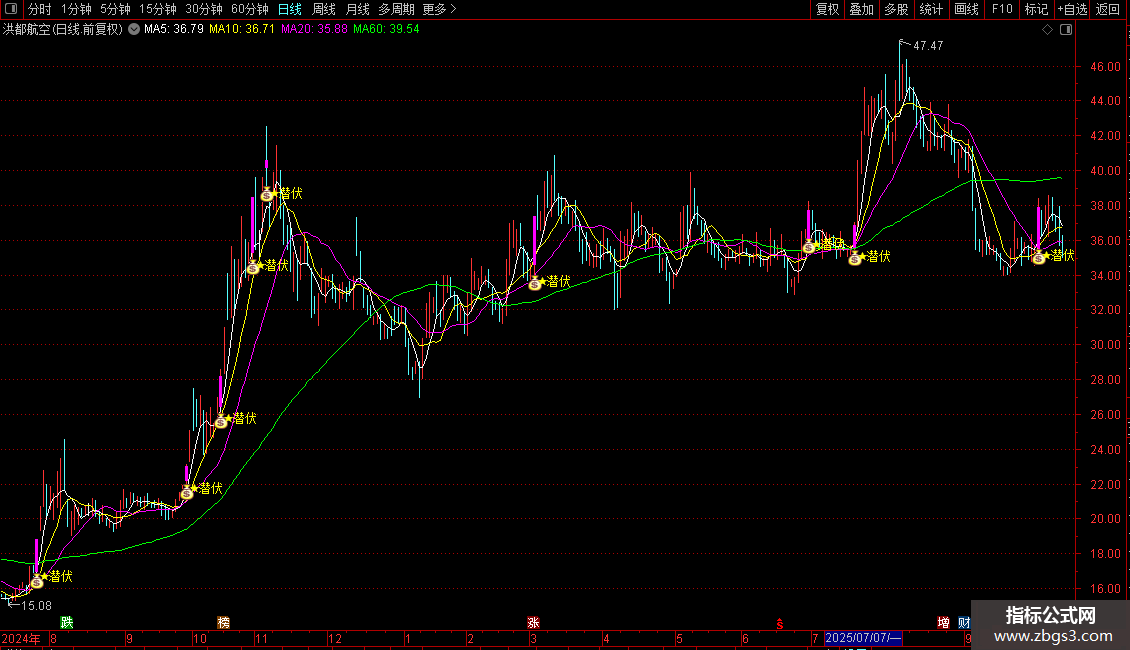The width and height of the screenshot is (1130, 650).
Task: Click the 潜伏 money-bag marker above the March label
Action: pos(535,284)
